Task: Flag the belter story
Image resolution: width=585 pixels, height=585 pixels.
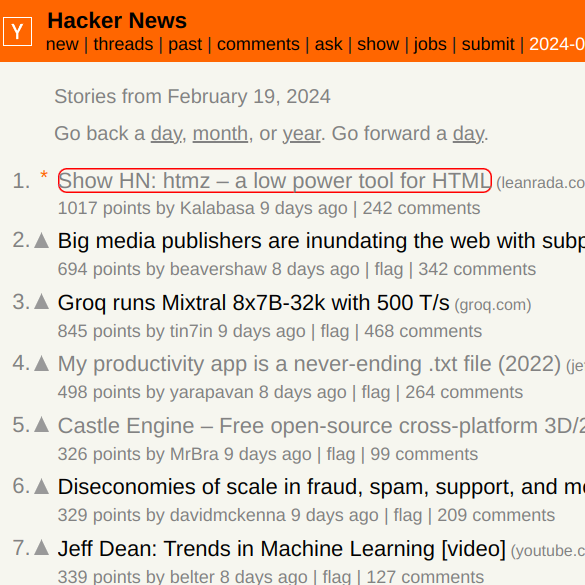Action: (x=337, y=577)
